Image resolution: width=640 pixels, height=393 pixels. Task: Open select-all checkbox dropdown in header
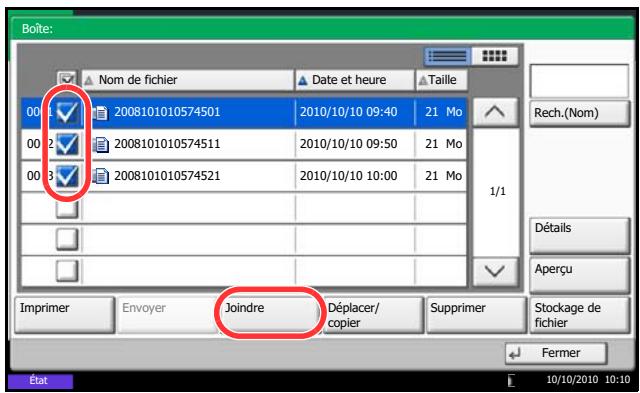click(67, 78)
